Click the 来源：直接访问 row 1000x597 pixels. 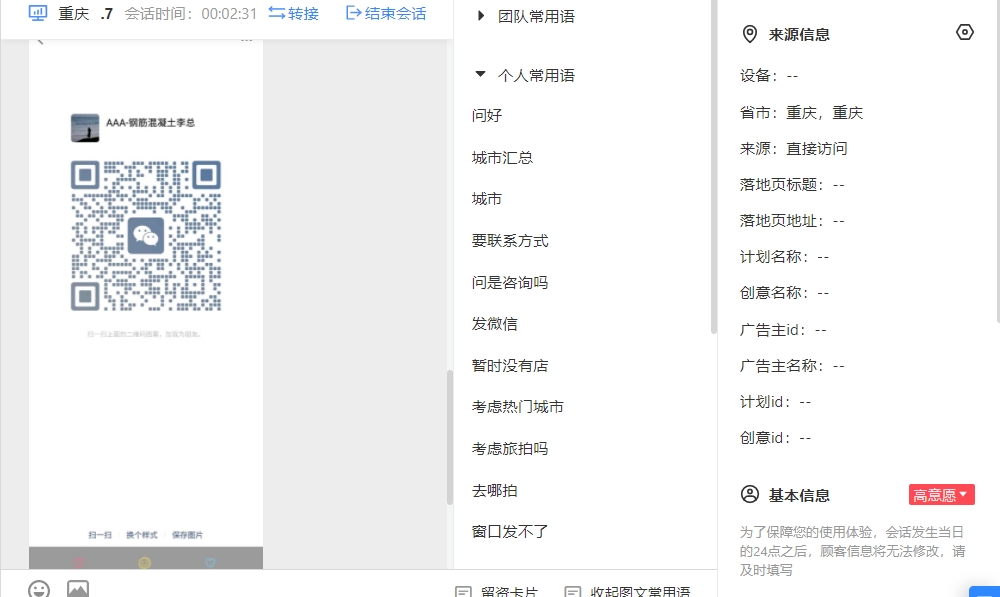(794, 149)
